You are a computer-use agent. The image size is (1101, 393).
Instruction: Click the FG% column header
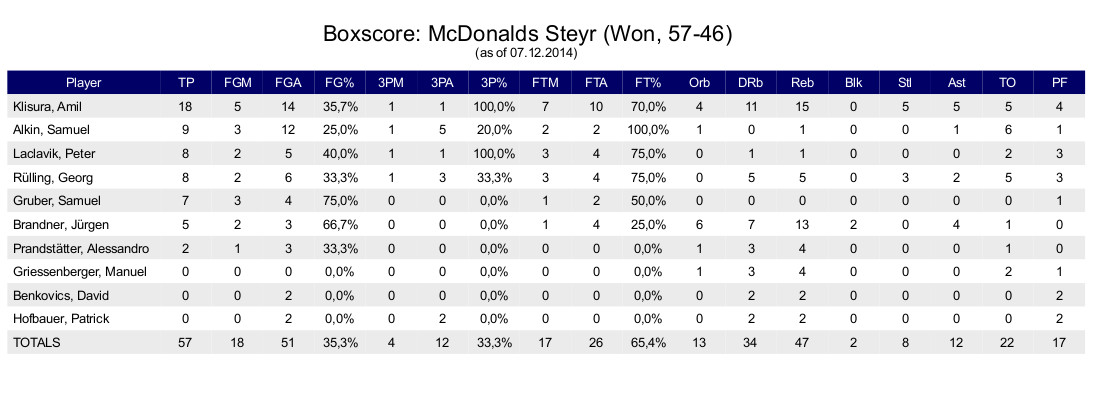[341, 83]
